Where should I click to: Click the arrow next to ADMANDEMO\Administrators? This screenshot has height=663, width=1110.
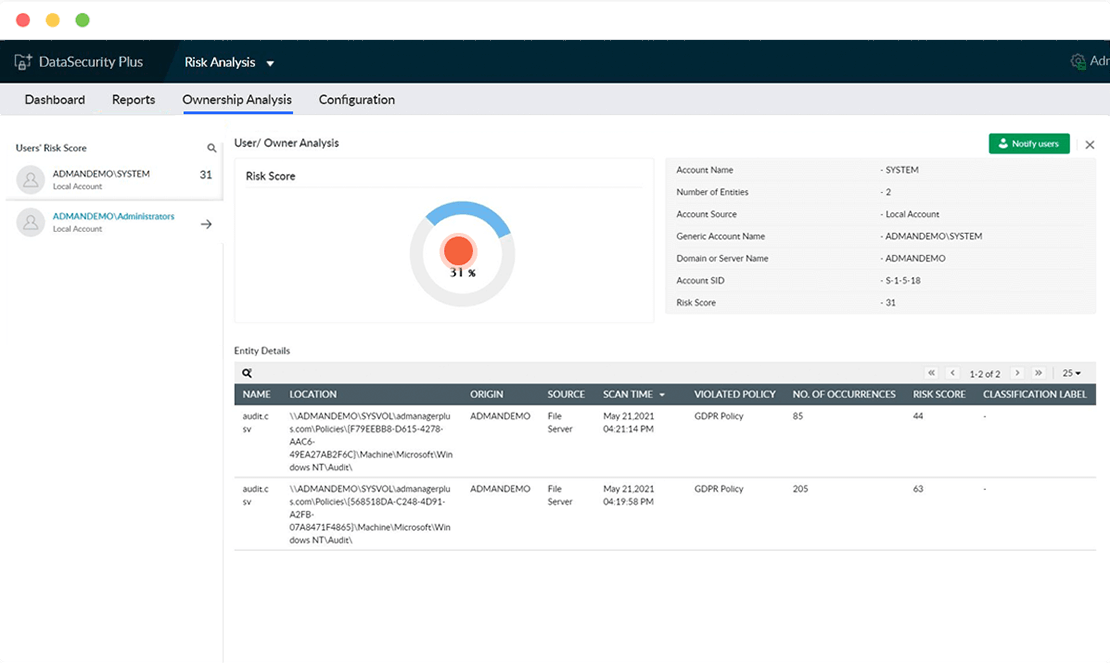pos(206,224)
